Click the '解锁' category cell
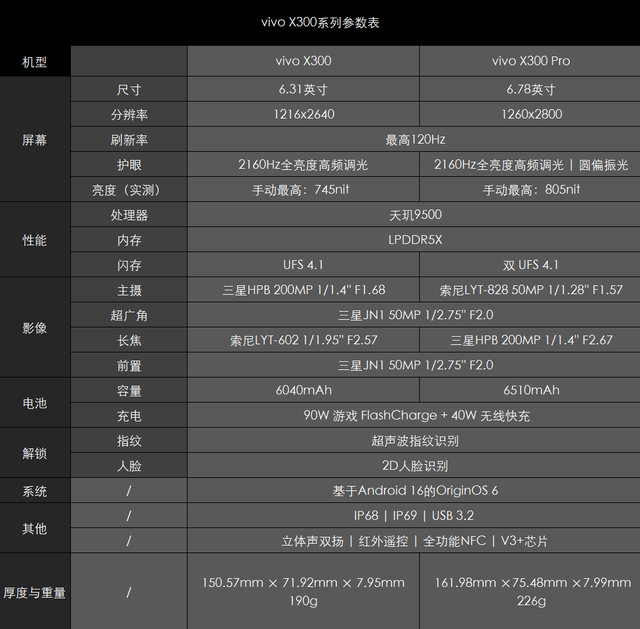The image size is (640, 629). (35, 453)
